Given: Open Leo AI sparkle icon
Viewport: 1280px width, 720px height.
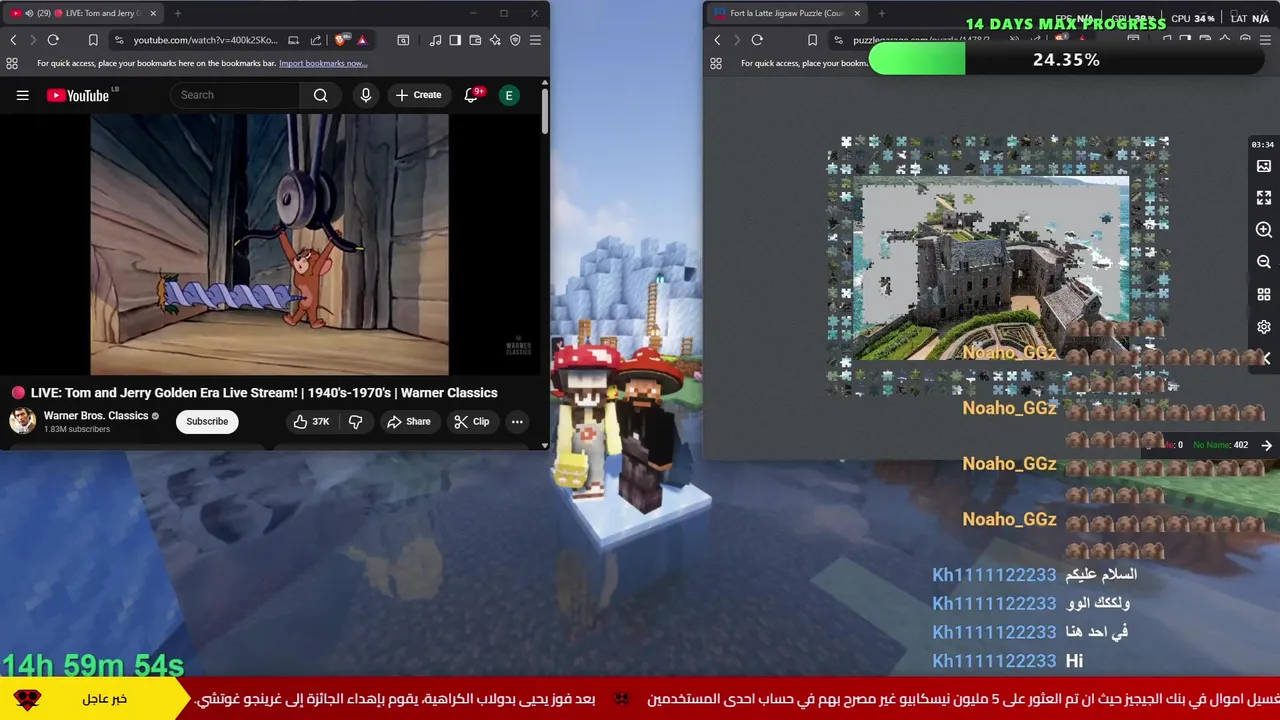Looking at the screenshot, I should (495, 40).
